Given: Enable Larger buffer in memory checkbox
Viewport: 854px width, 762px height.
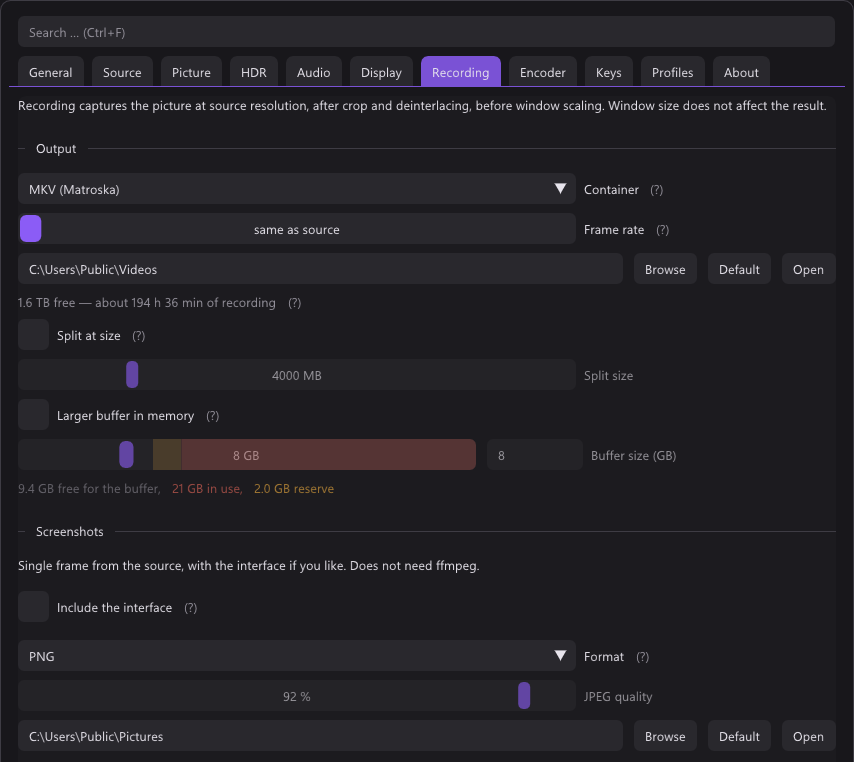Looking at the screenshot, I should 34,415.
